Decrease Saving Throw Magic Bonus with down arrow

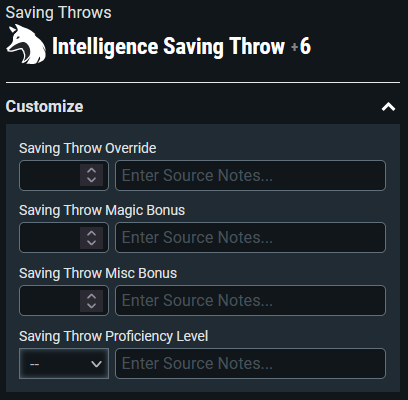point(91,243)
